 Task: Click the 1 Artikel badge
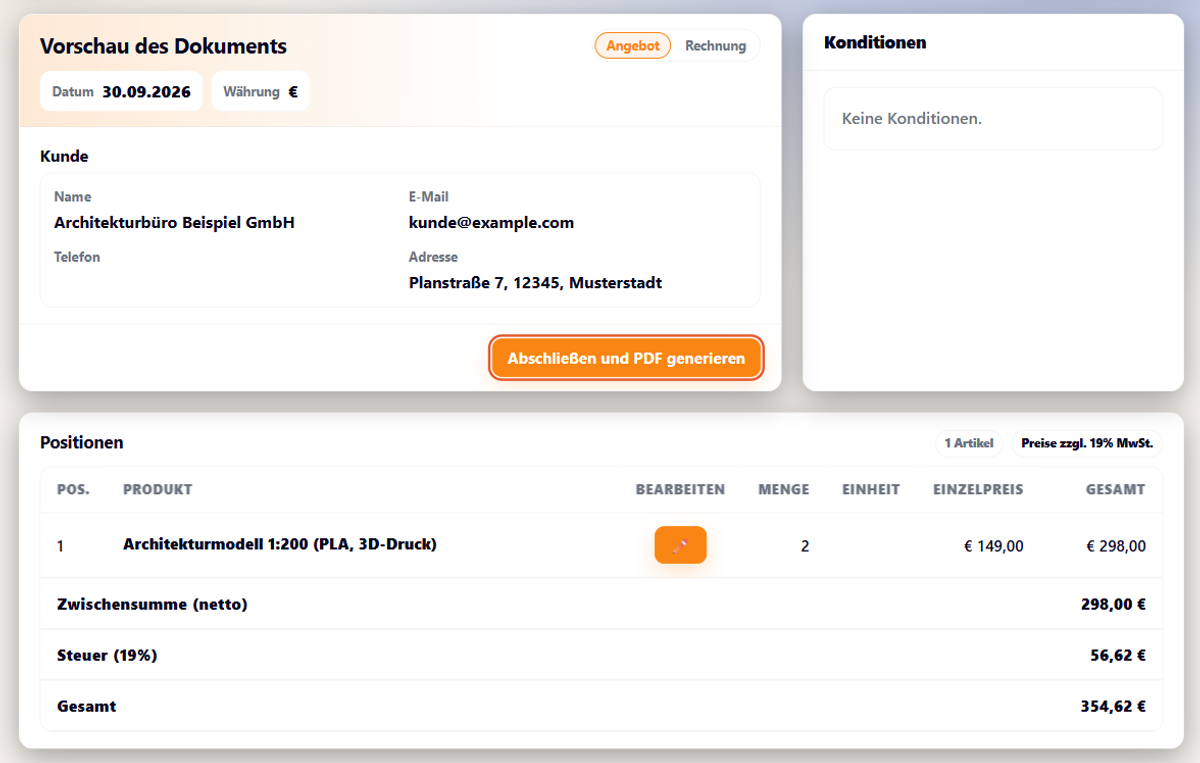(x=969, y=443)
